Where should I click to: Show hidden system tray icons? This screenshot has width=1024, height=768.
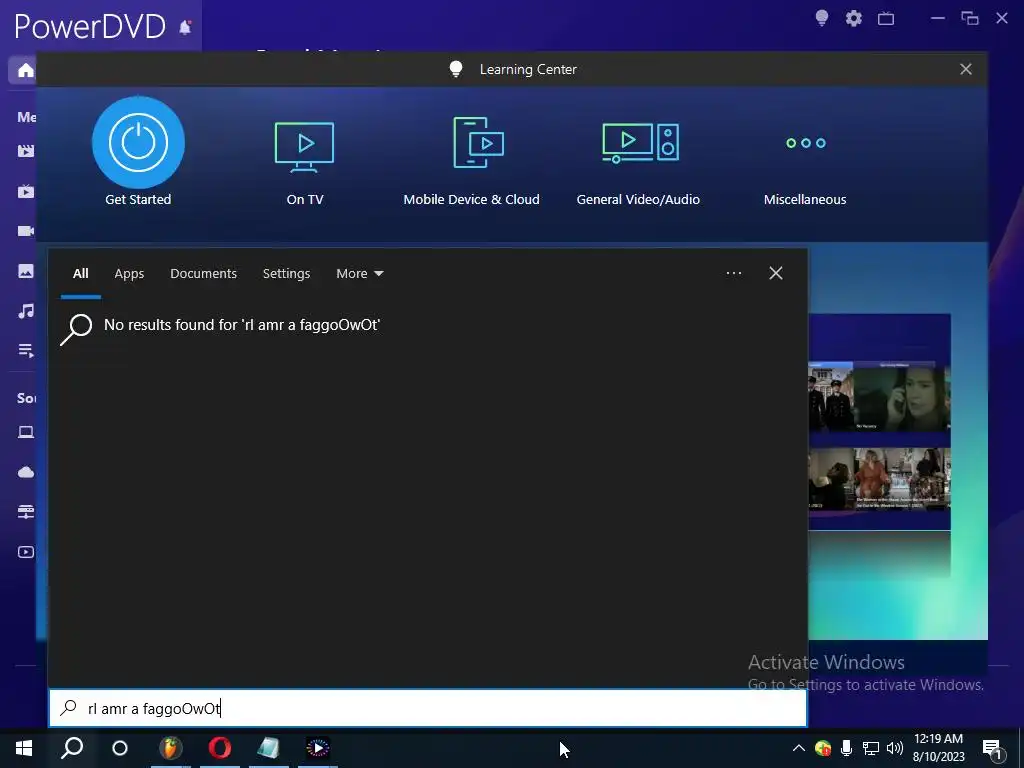pos(799,748)
